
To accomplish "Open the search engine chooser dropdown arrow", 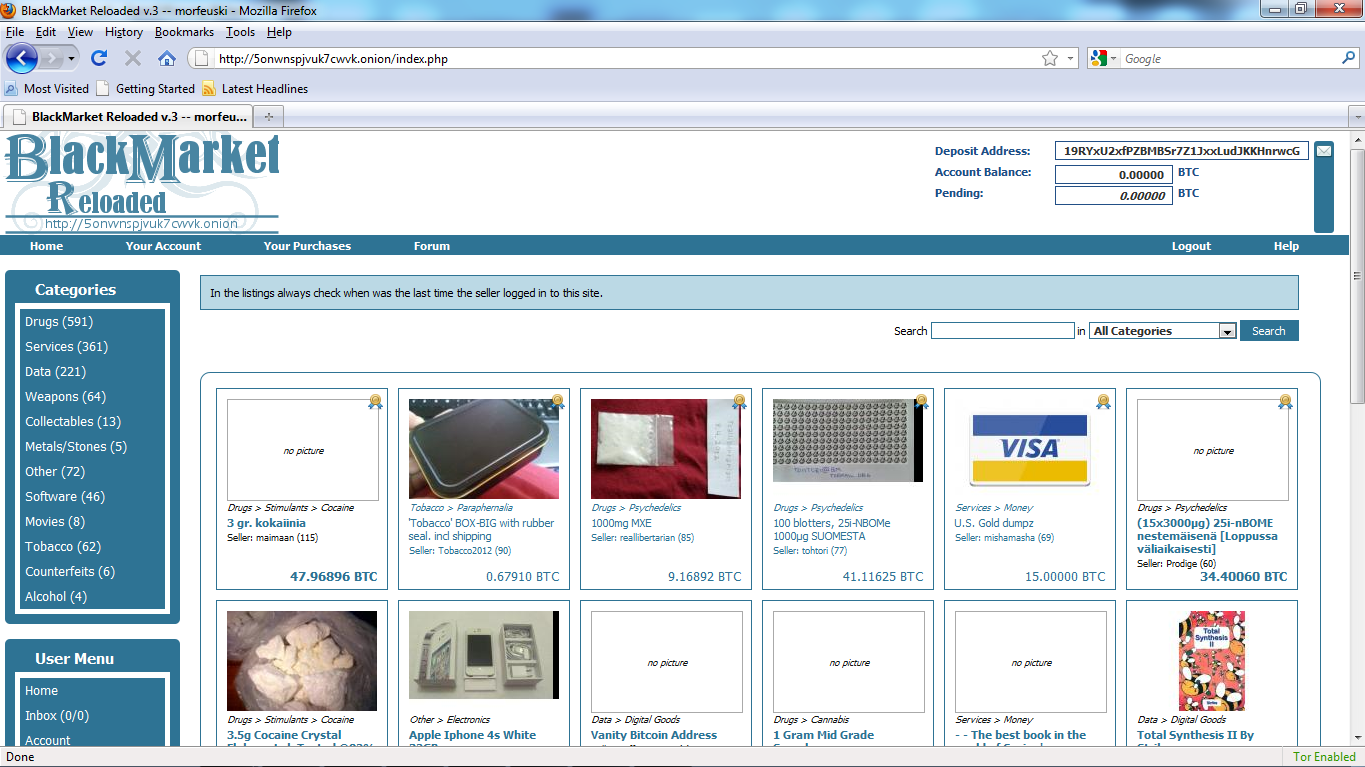I will (1113, 59).
